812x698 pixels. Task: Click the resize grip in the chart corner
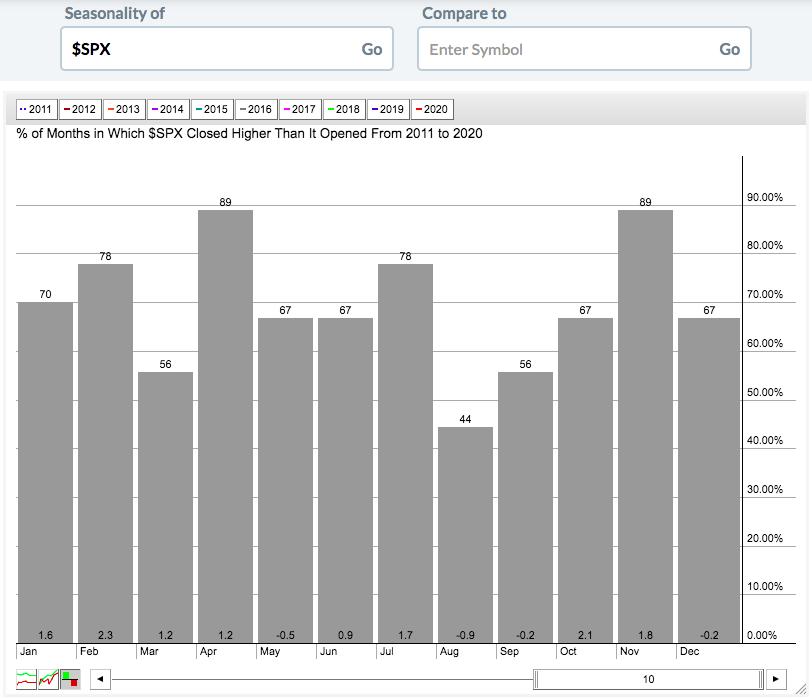(x=801, y=688)
